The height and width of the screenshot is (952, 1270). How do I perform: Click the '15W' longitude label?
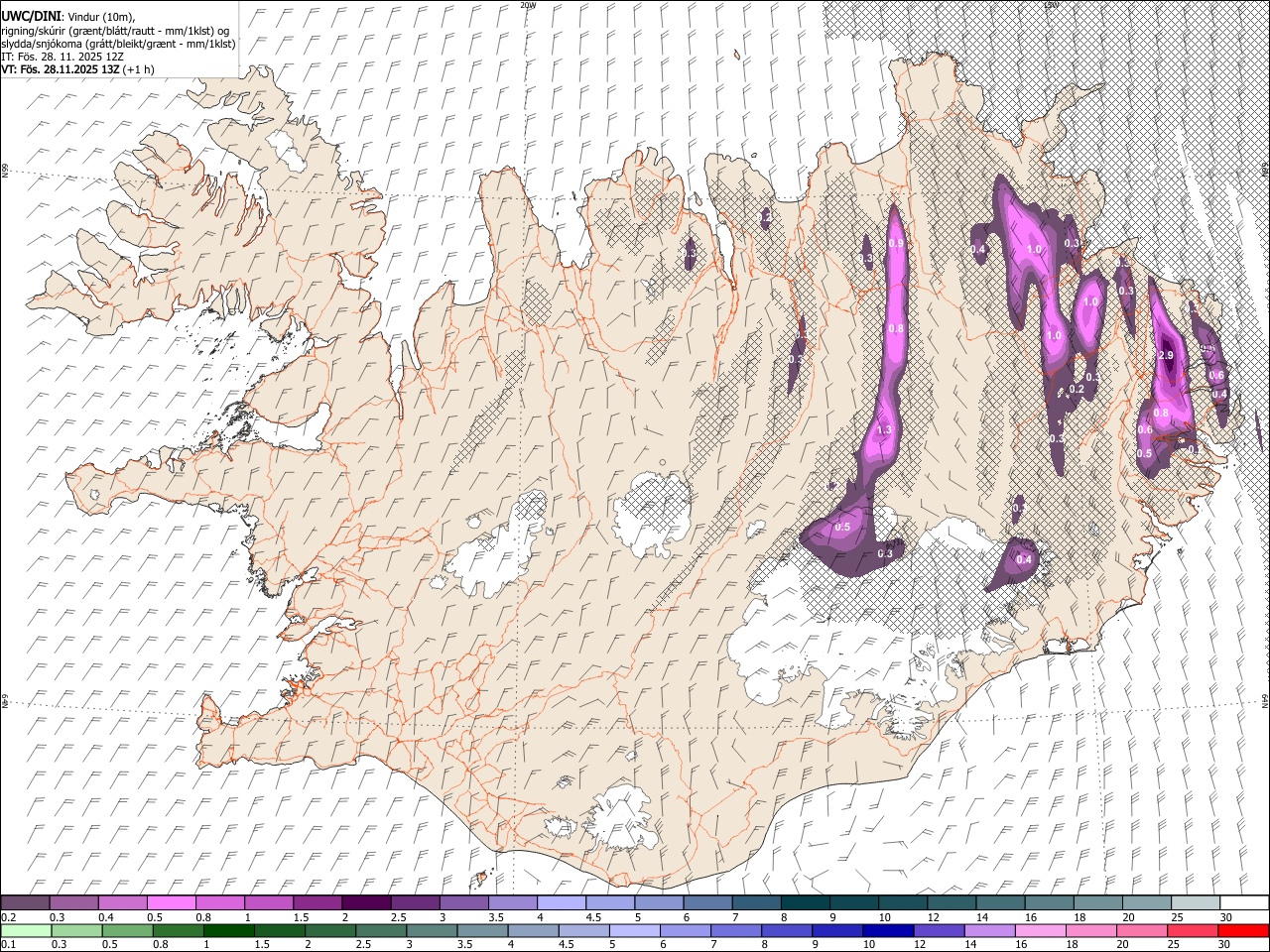pyautogui.click(x=1052, y=5)
